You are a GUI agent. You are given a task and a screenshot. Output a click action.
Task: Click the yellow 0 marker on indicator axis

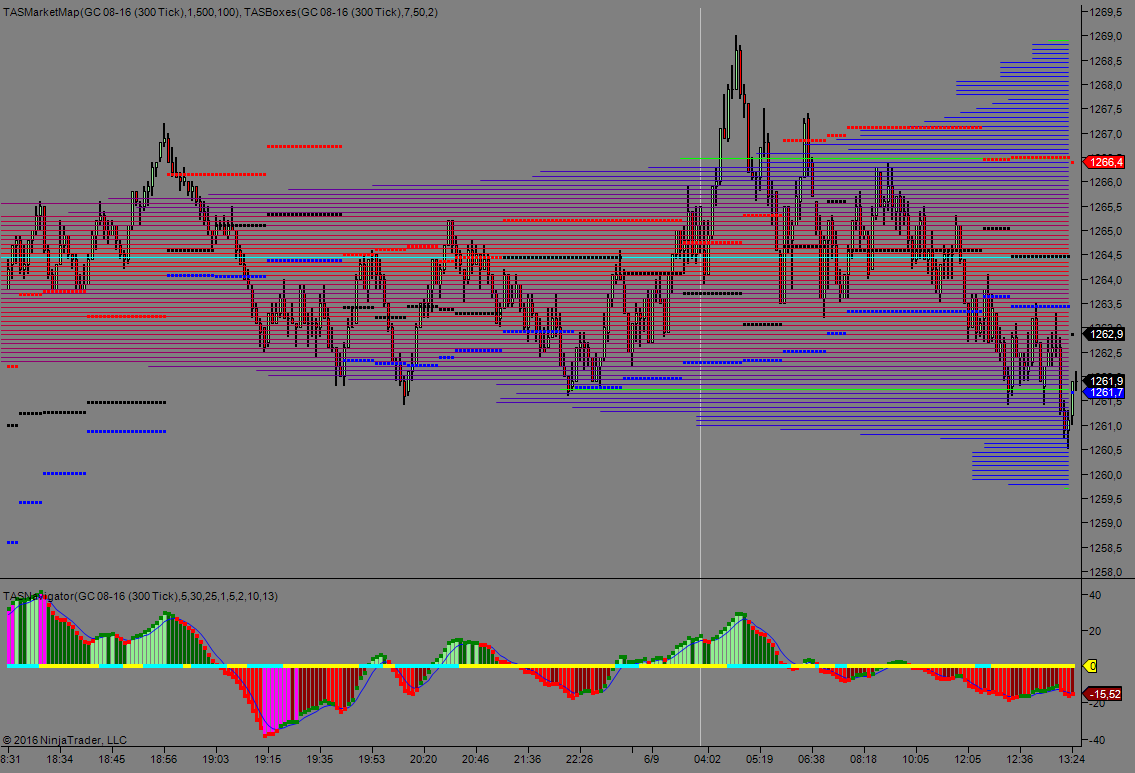click(x=1091, y=666)
